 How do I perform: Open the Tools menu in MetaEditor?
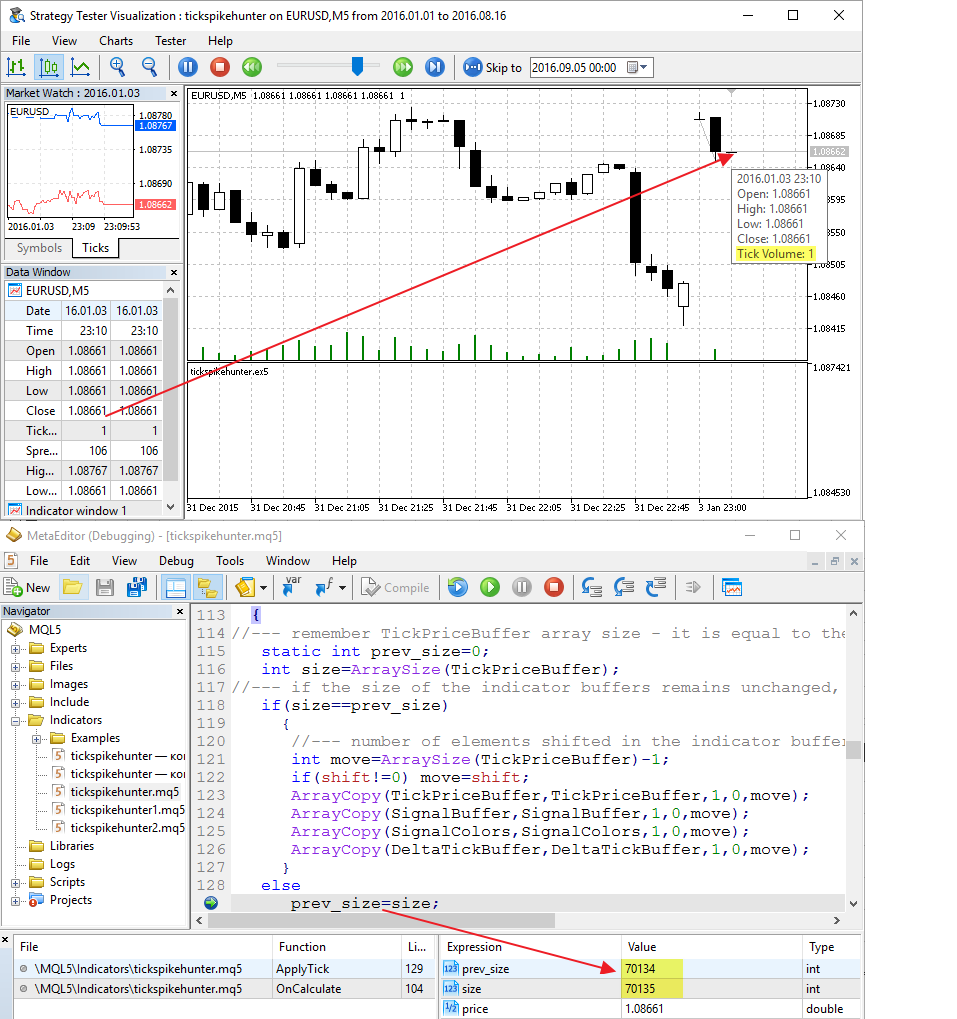230,561
